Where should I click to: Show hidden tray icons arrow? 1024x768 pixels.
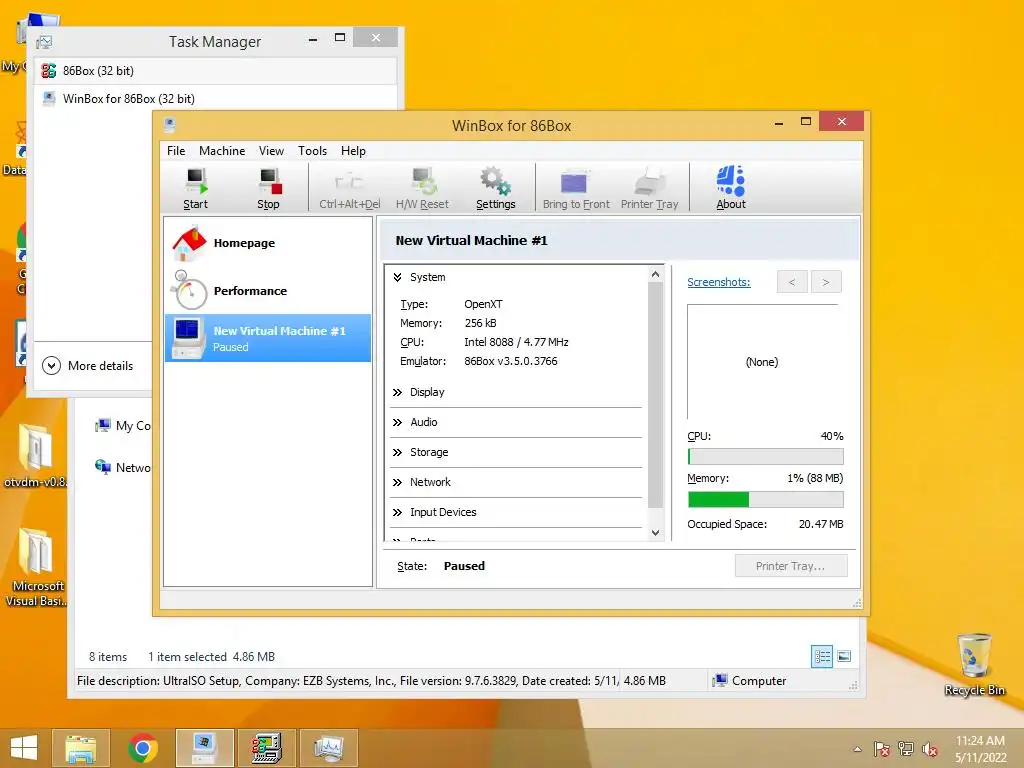[x=857, y=749]
